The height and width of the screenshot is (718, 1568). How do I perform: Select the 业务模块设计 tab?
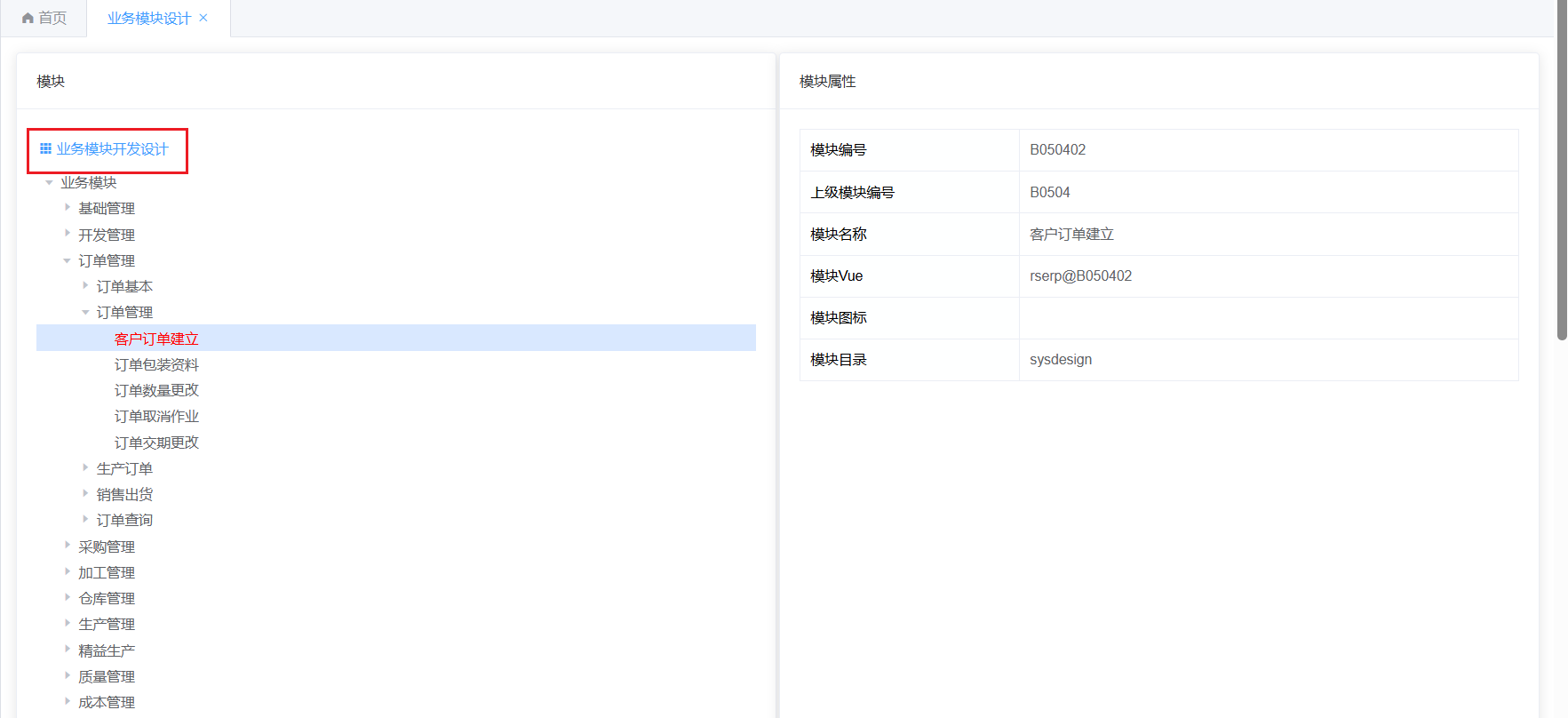point(148,19)
